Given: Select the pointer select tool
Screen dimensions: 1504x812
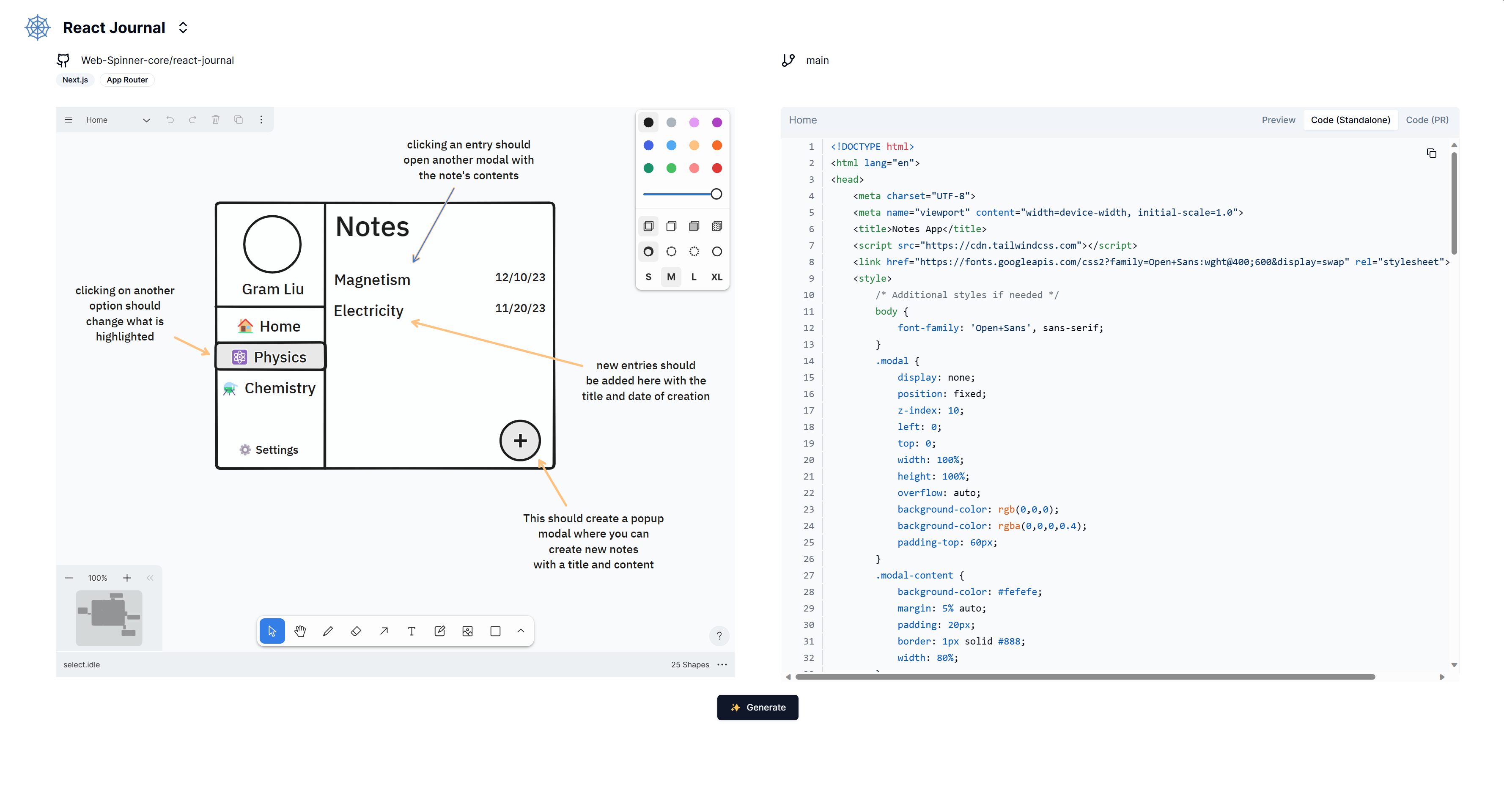Looking at the screenshot, I should (x=272, y=631).
